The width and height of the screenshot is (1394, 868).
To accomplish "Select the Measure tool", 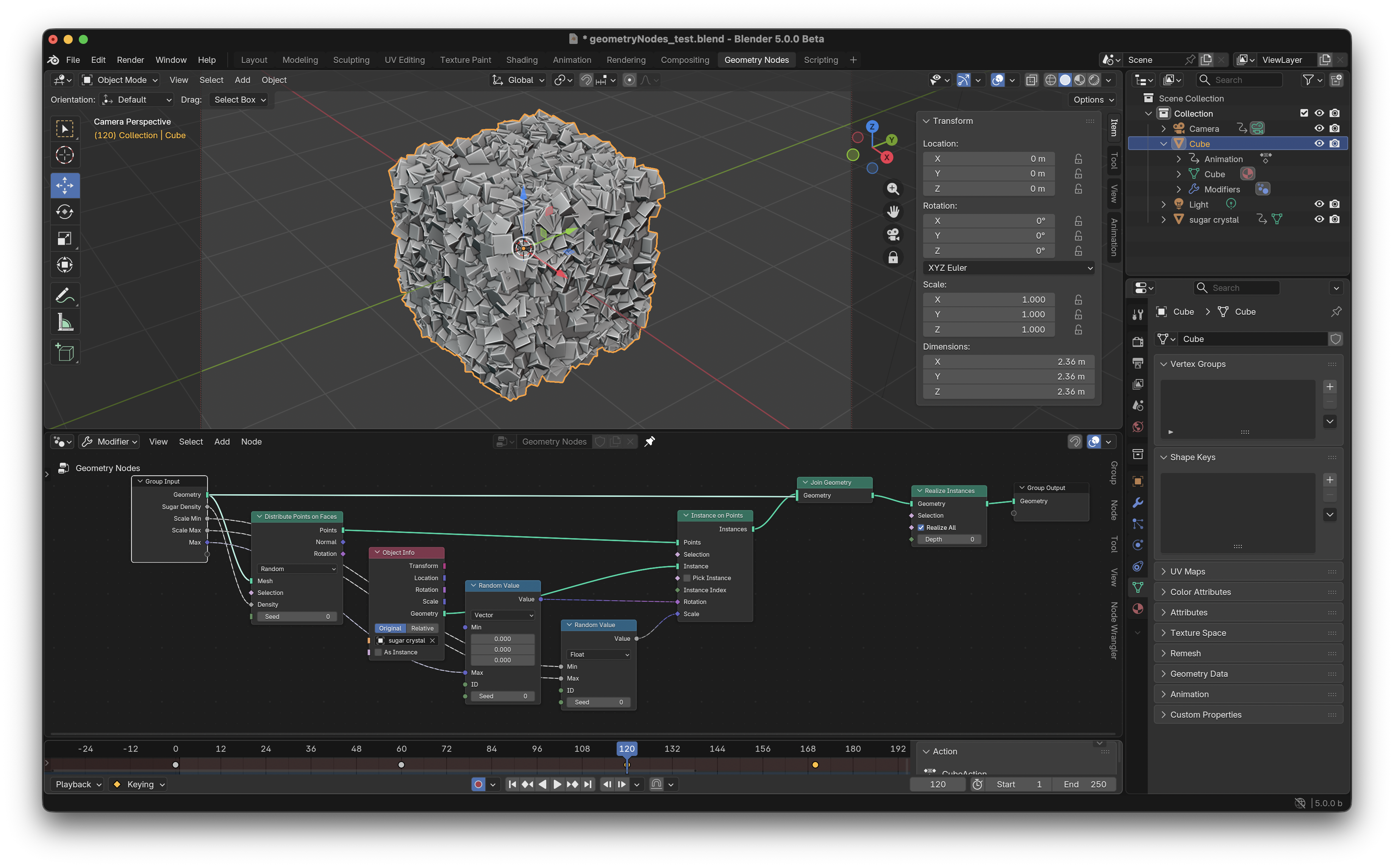I will (x=64, y=323).
